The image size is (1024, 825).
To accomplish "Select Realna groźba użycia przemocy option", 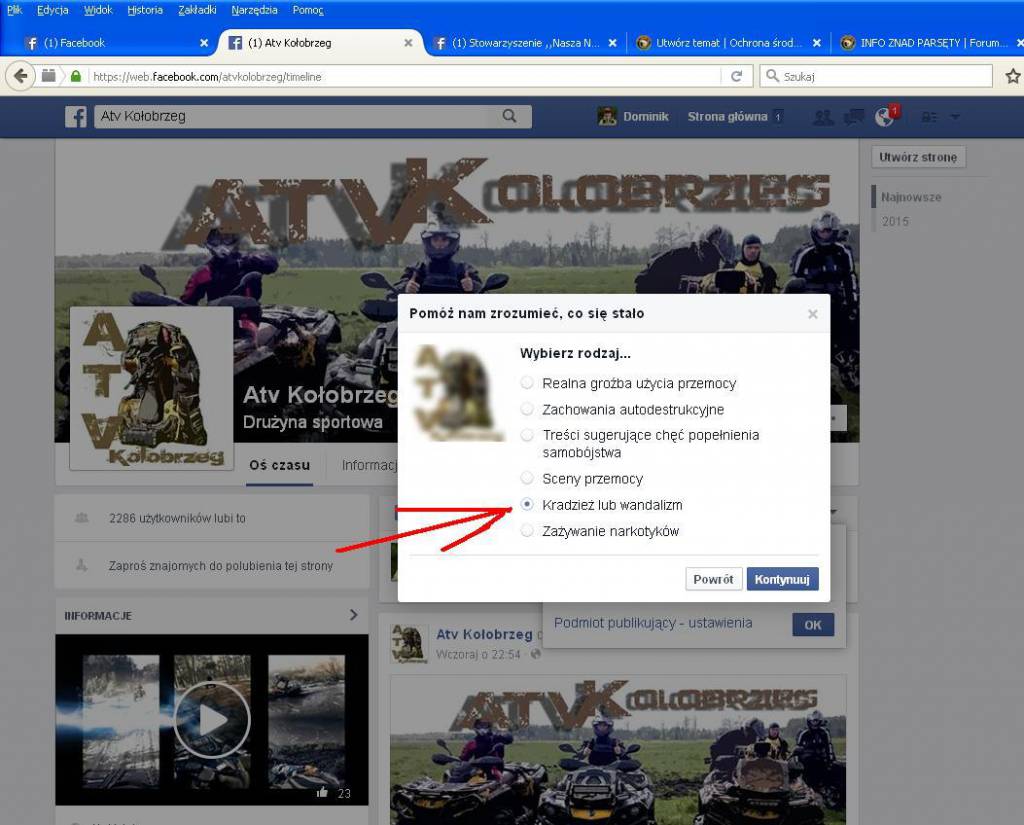I will click(527, 383).
